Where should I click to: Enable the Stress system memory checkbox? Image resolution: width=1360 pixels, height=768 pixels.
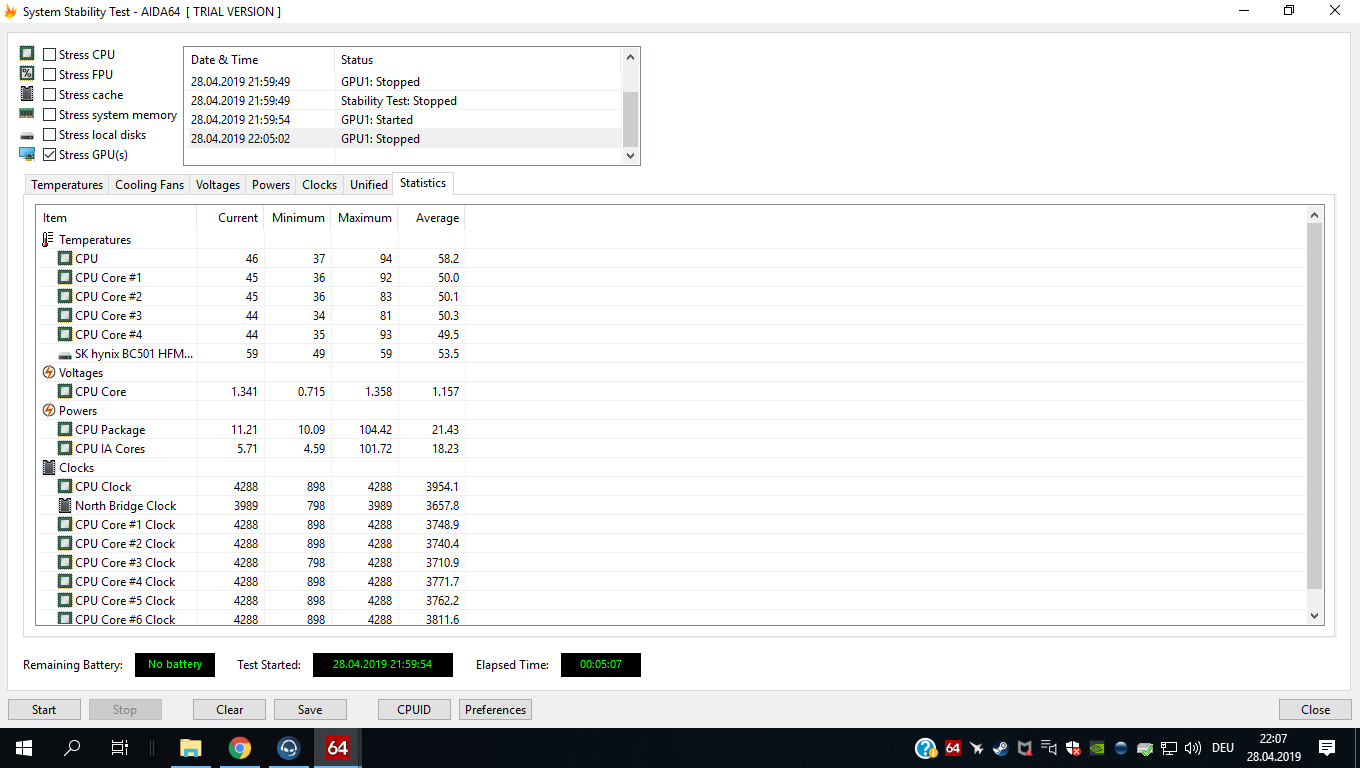[x=50, y=115]
